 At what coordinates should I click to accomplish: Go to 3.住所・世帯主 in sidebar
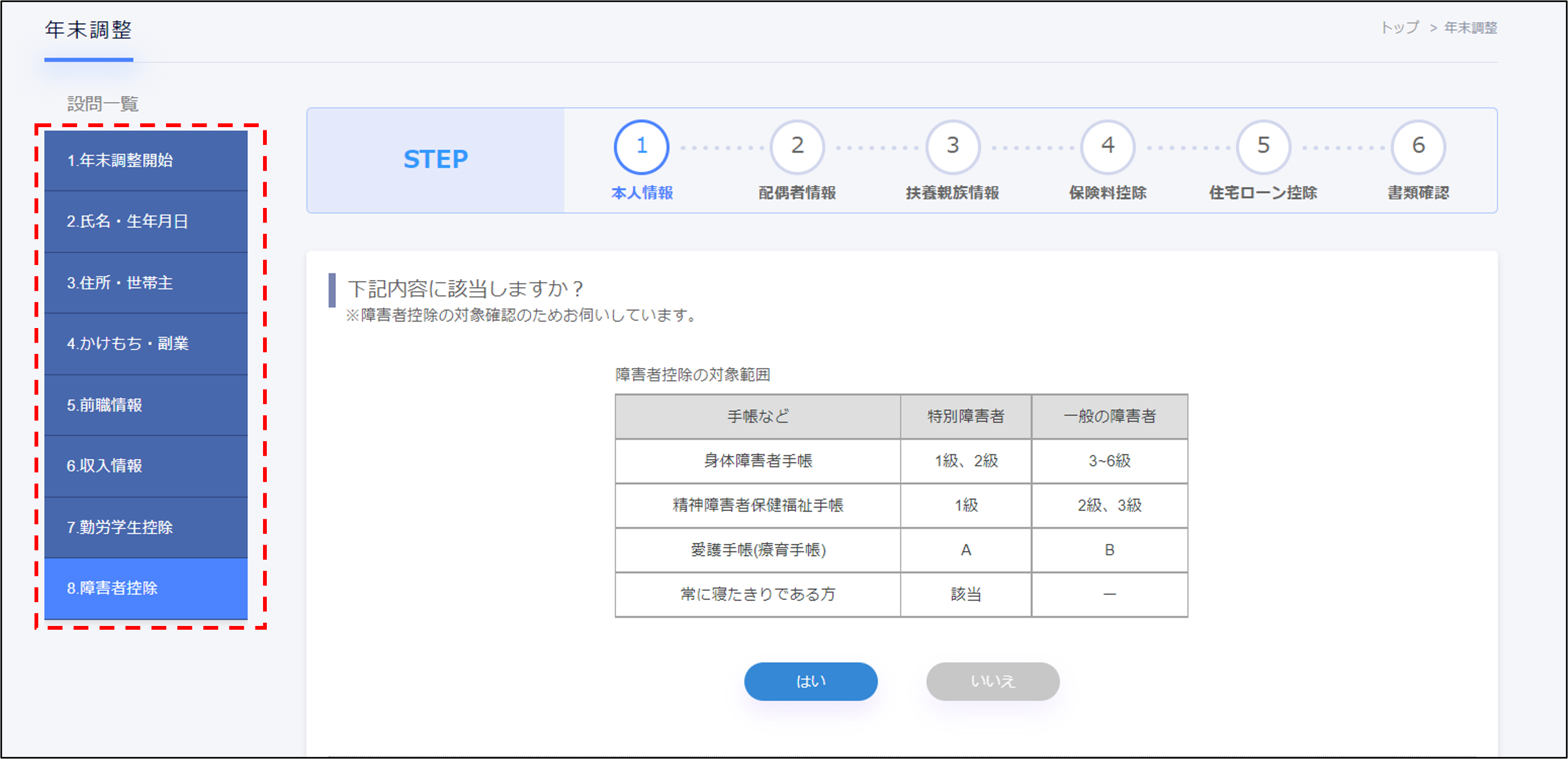click(x=146, y=283)
